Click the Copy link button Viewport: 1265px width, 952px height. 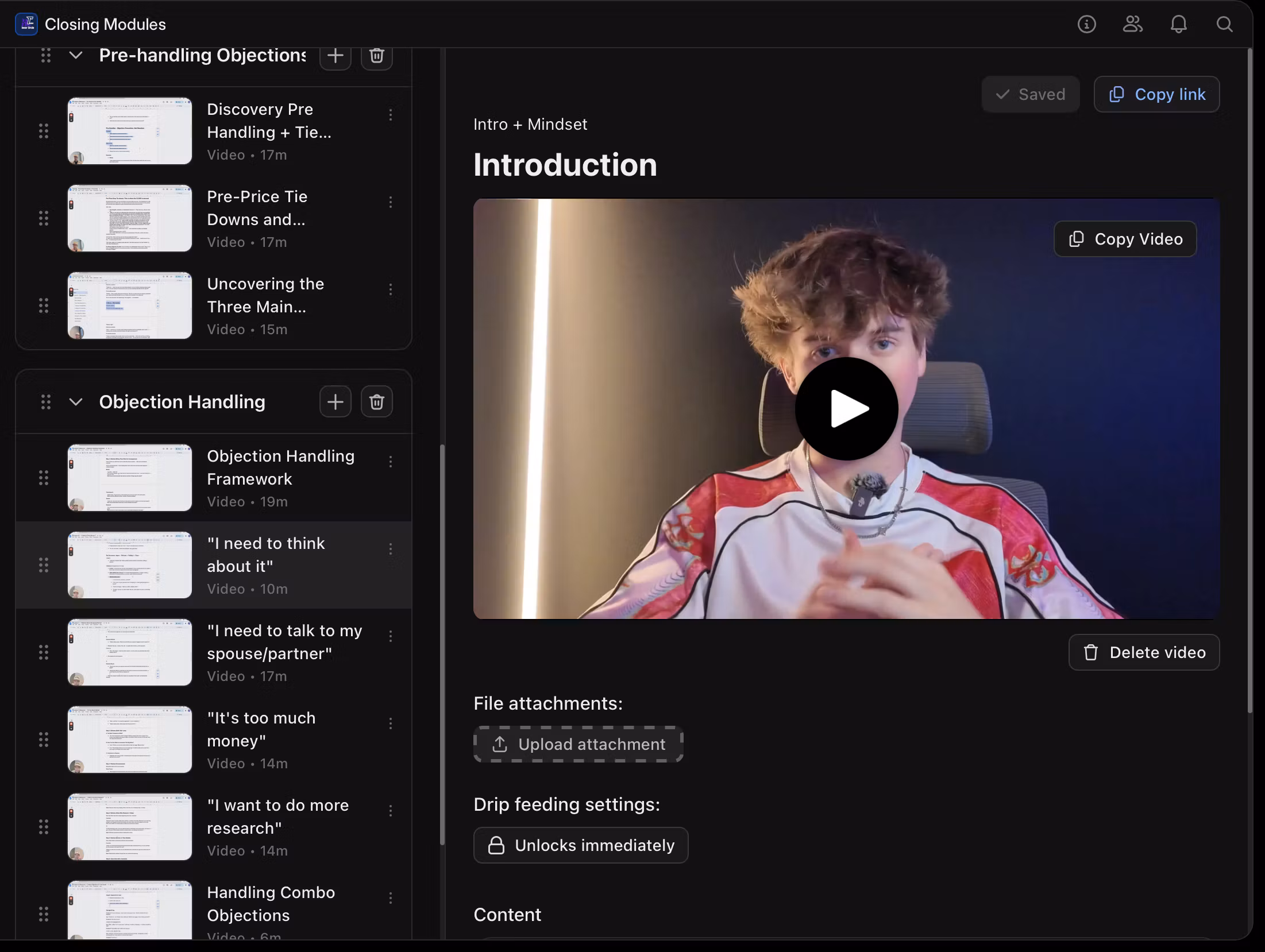point(1156,94)
